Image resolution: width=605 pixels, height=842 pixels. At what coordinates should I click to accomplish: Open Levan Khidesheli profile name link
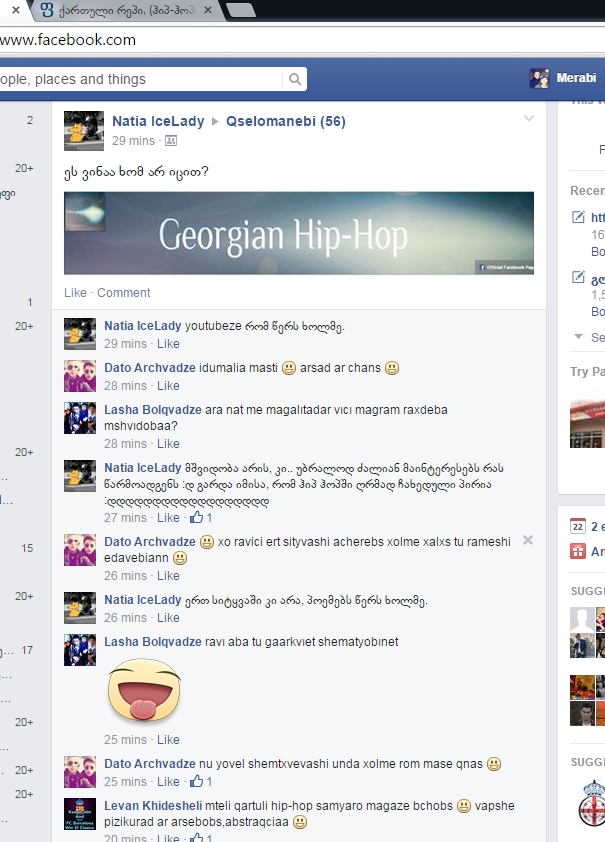[x=153, y=805]
